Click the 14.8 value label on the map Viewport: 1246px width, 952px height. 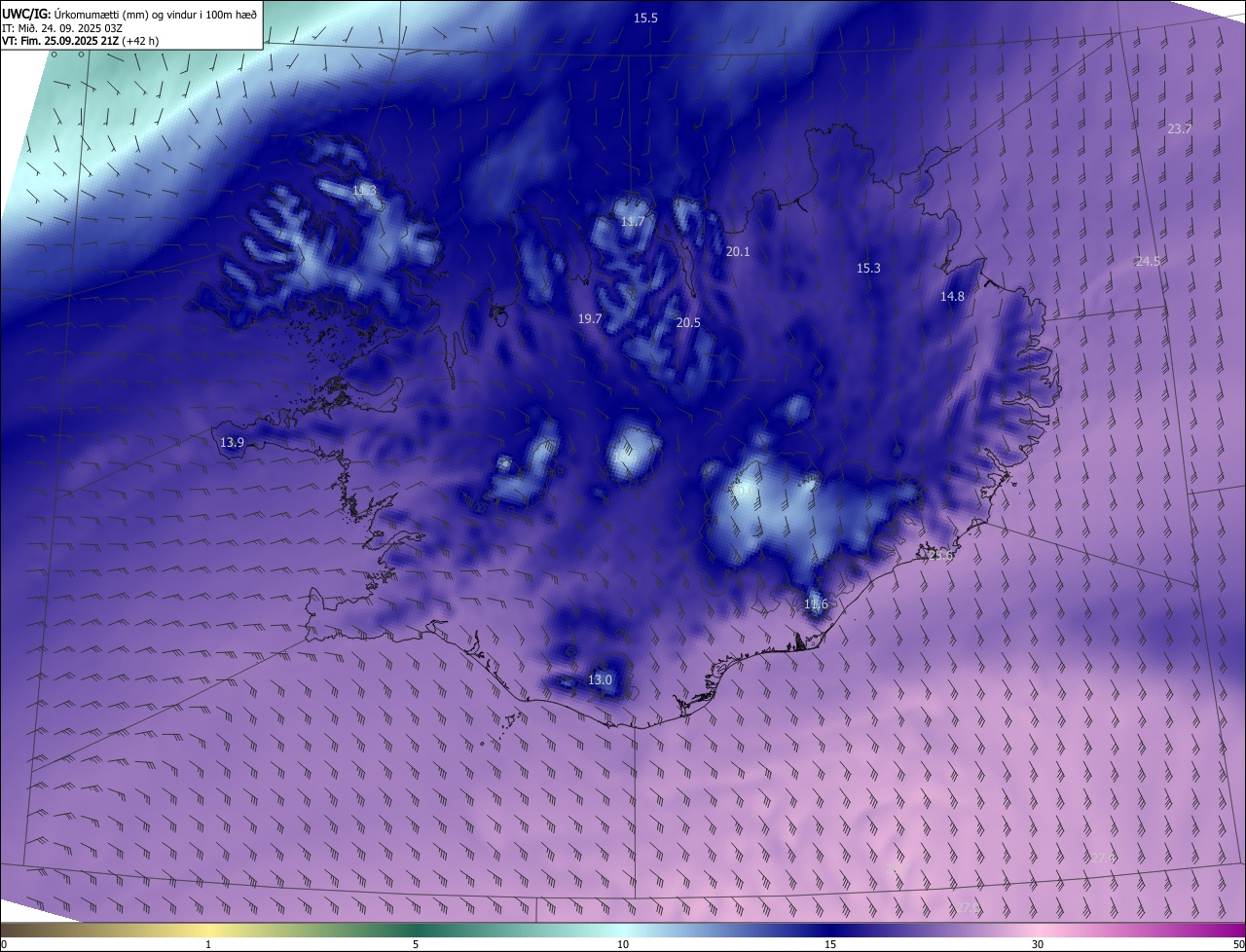[952, 297]
